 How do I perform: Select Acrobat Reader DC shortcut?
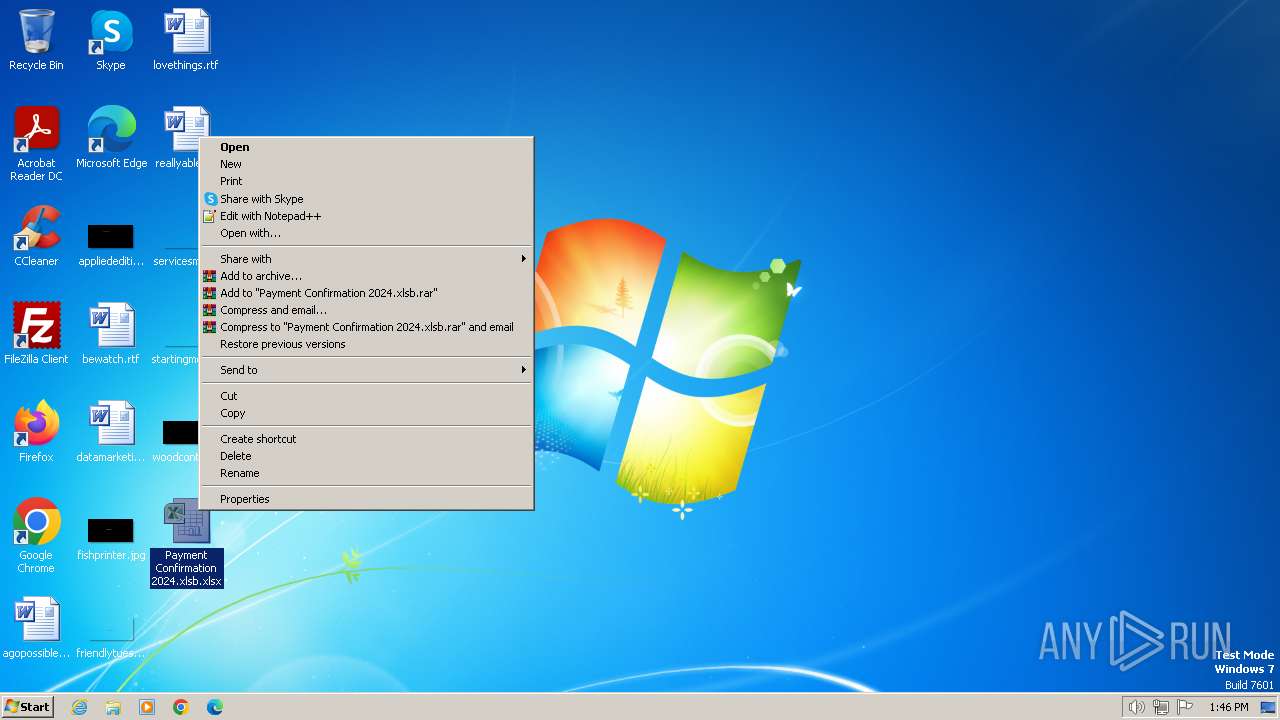click(36, 144)
